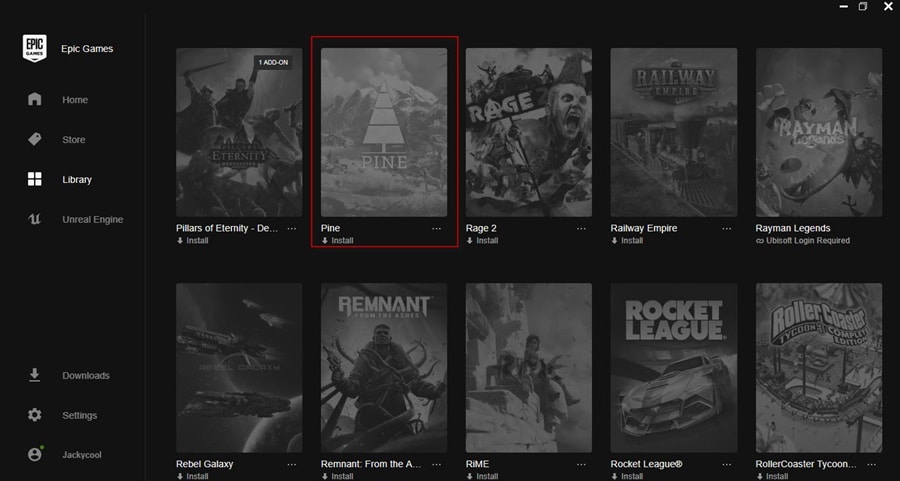The image size is (900, 481).
Task: Click the RollerCoaster Tycoon cover thumbnail
Action: [x=818, y=368]
